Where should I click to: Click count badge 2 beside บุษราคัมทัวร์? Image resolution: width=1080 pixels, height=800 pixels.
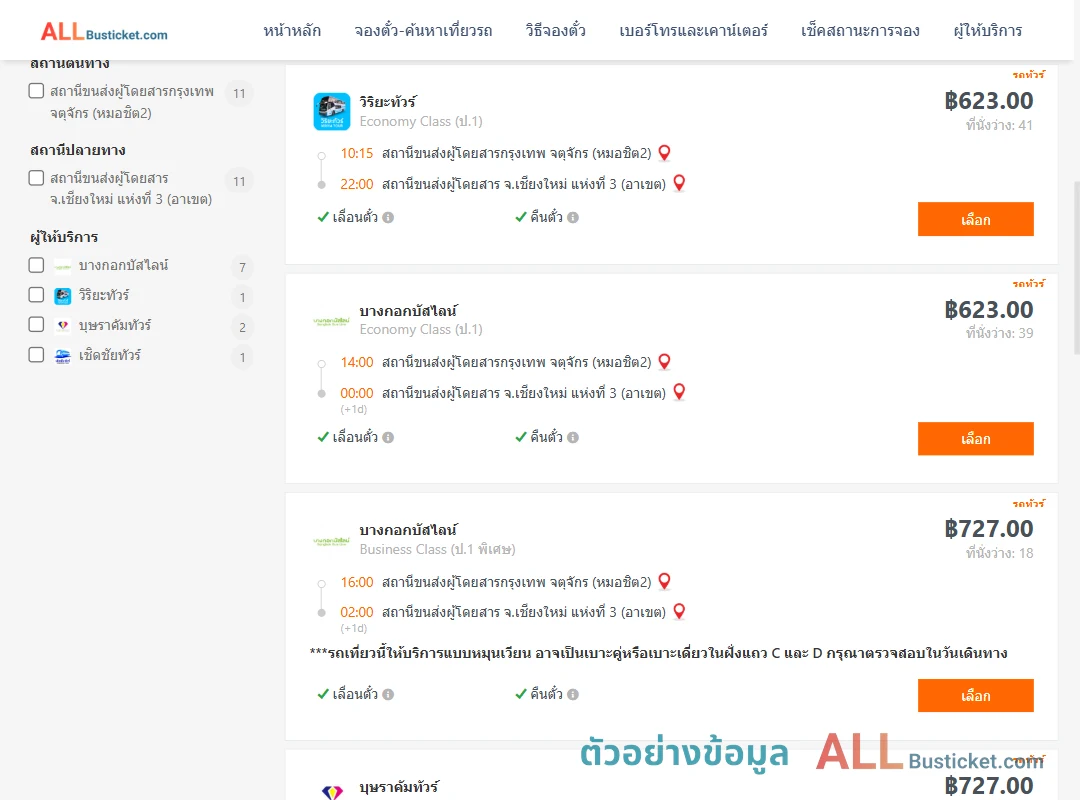(242, 327)
